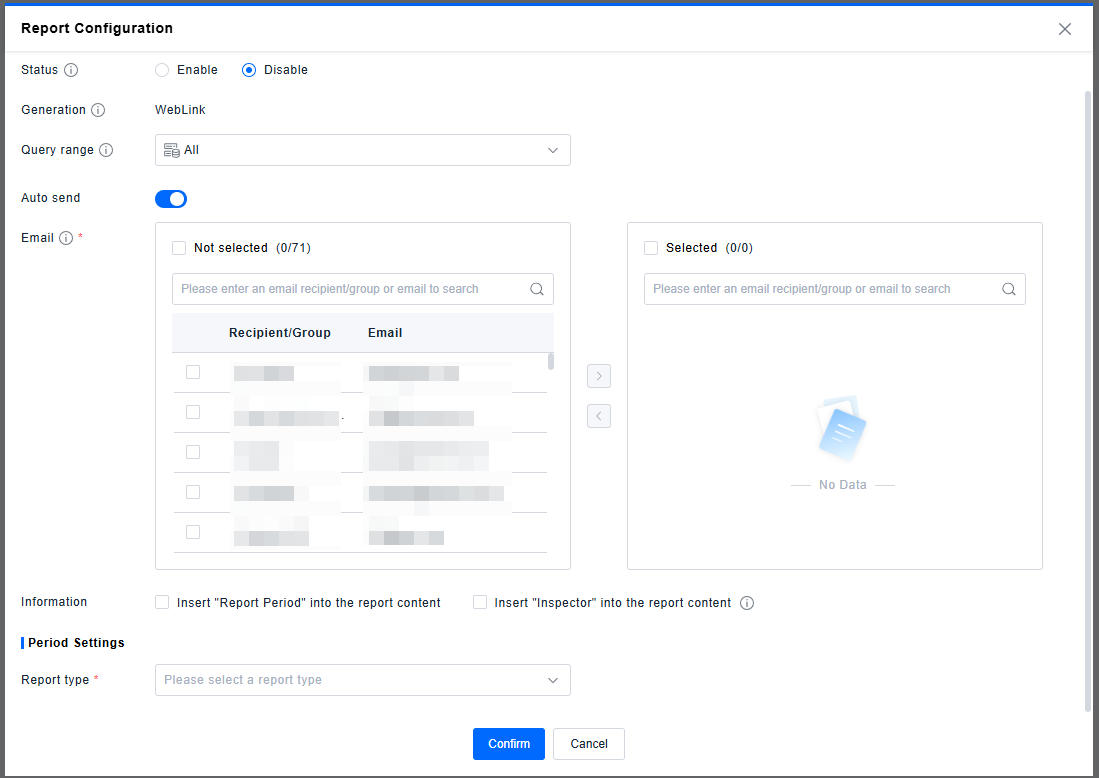Turn off the Auto send toggle
1099x778 pixels.
[x=171, y=199]
